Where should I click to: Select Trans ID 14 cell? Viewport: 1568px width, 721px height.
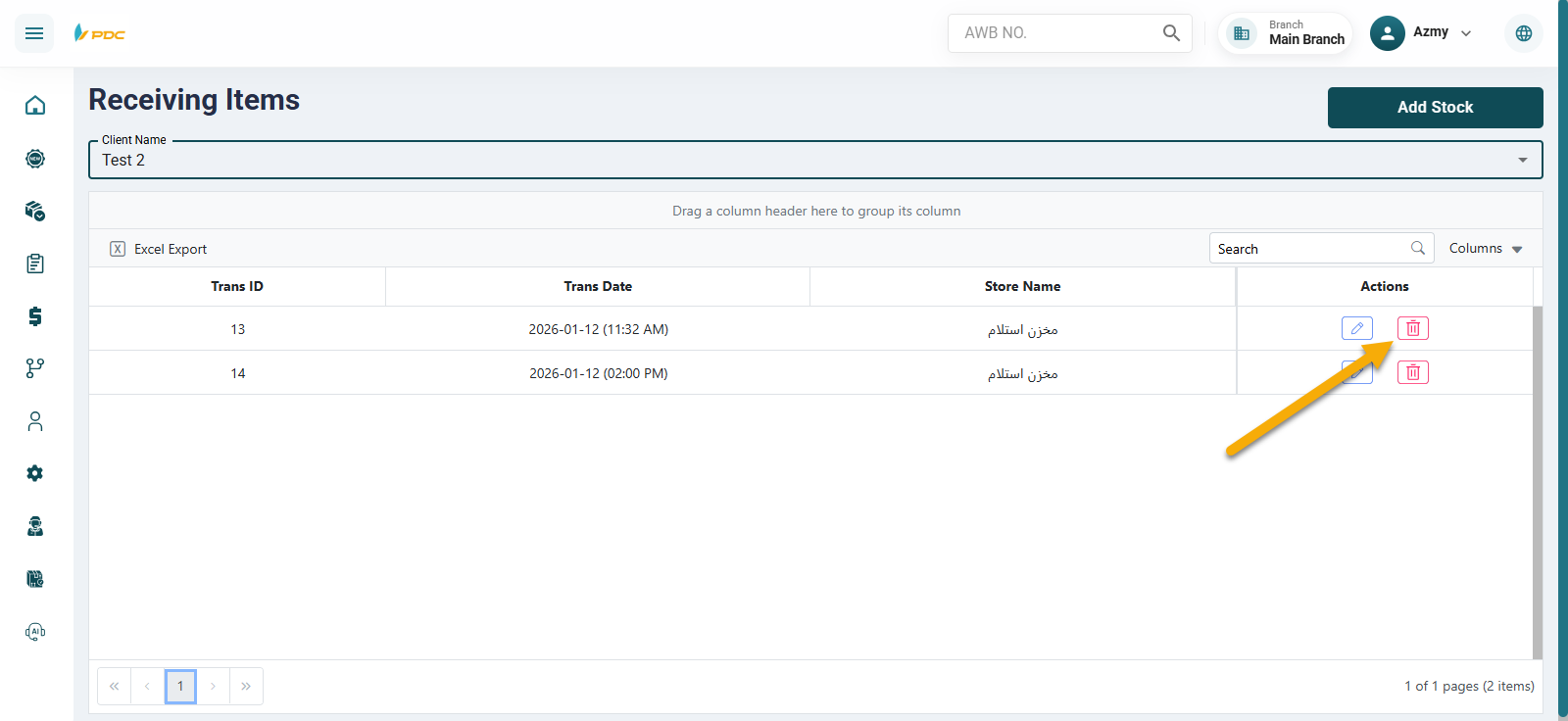pyautogui.click(x=238, y=373)
